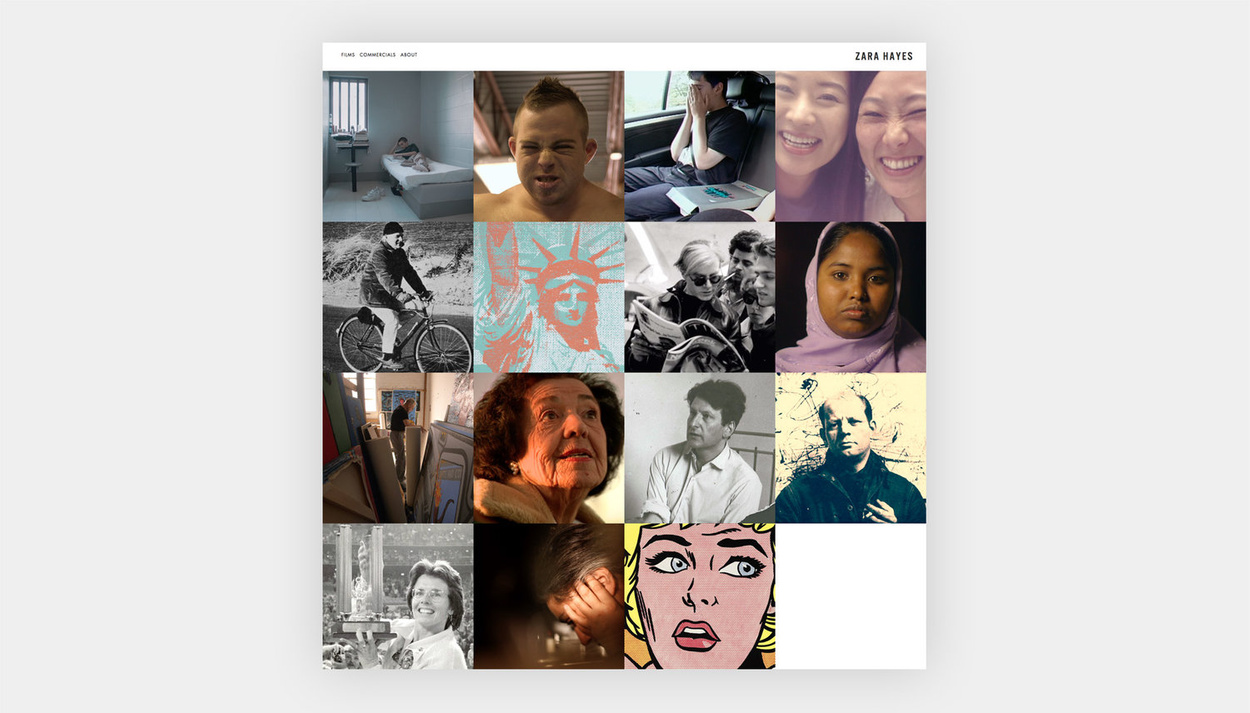Open the woman in pink headscarf thumbnail
This screenshot has width=1250, height=713.
851,297
